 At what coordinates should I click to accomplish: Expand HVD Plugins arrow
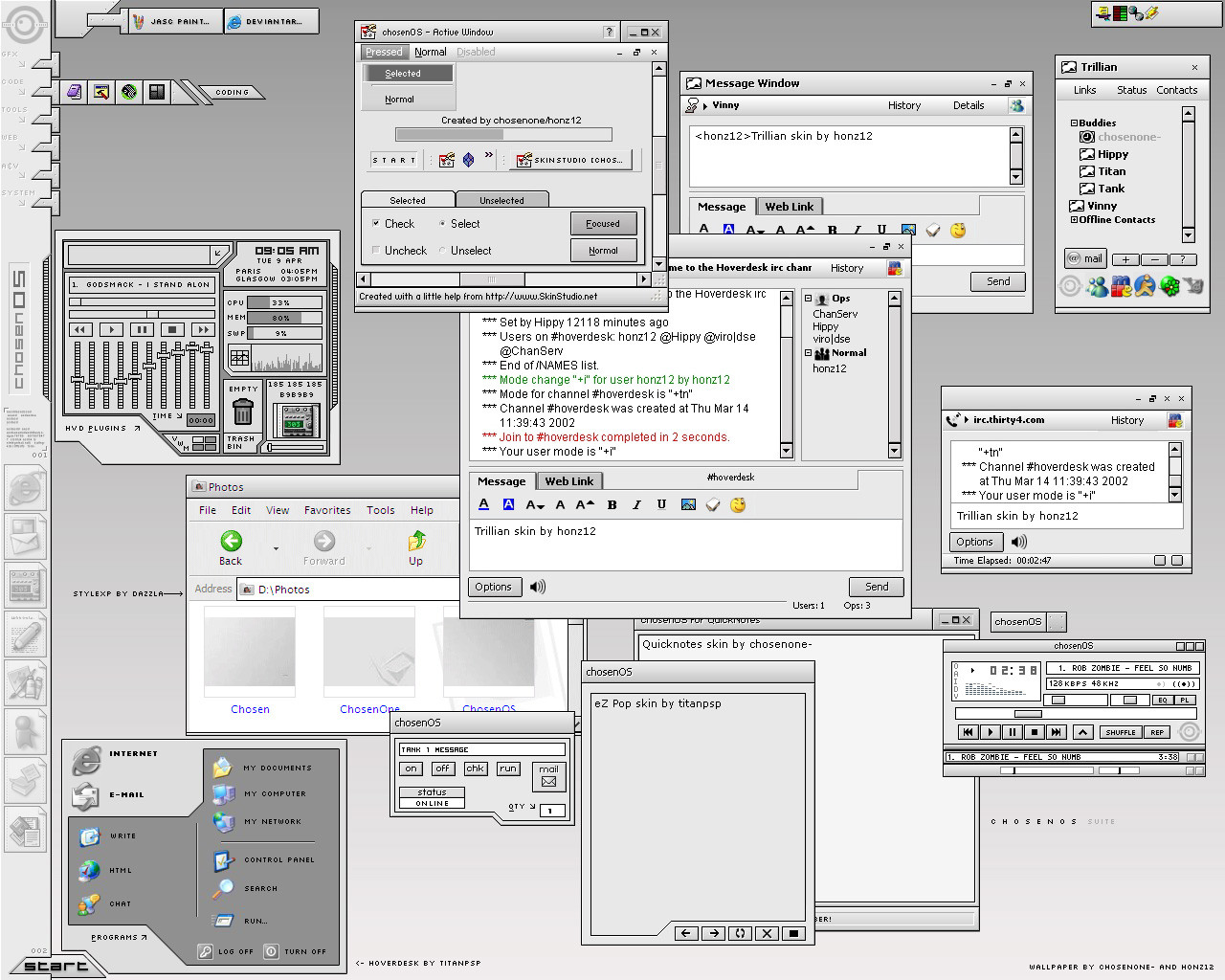(x=137, y=428)
